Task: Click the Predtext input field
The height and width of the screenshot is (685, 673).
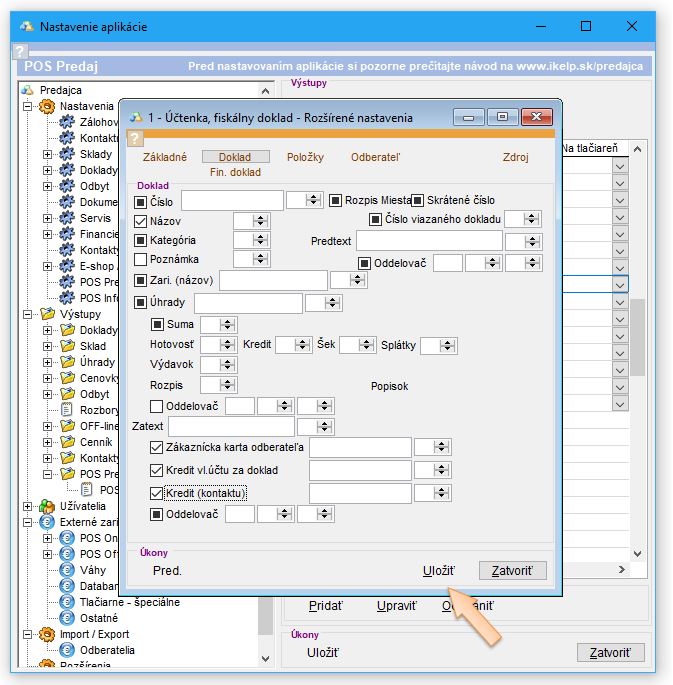Action: click(428, 241)
